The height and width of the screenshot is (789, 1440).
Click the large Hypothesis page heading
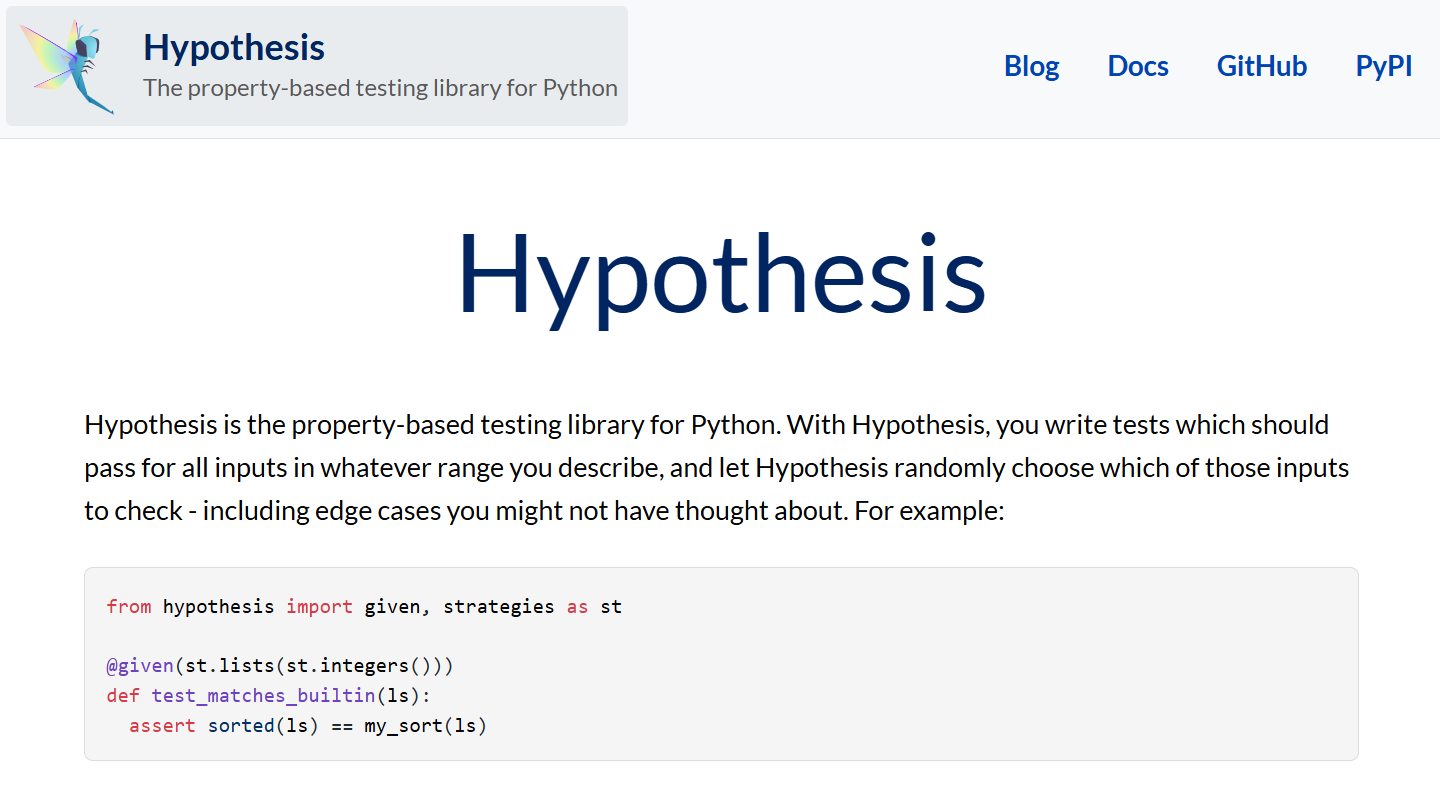tap(721, 275)
